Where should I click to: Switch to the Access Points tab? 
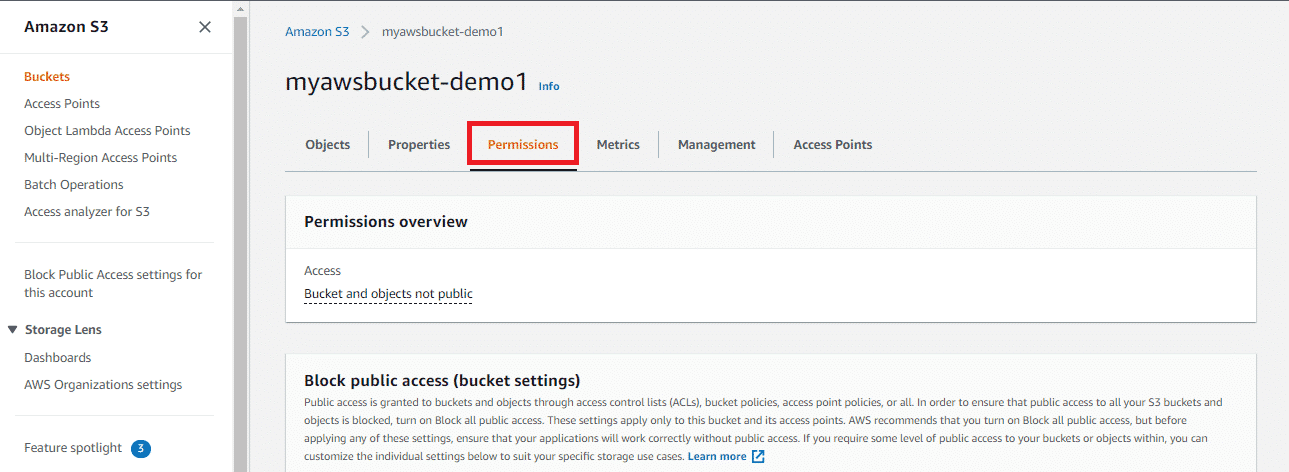coord(832,145)
